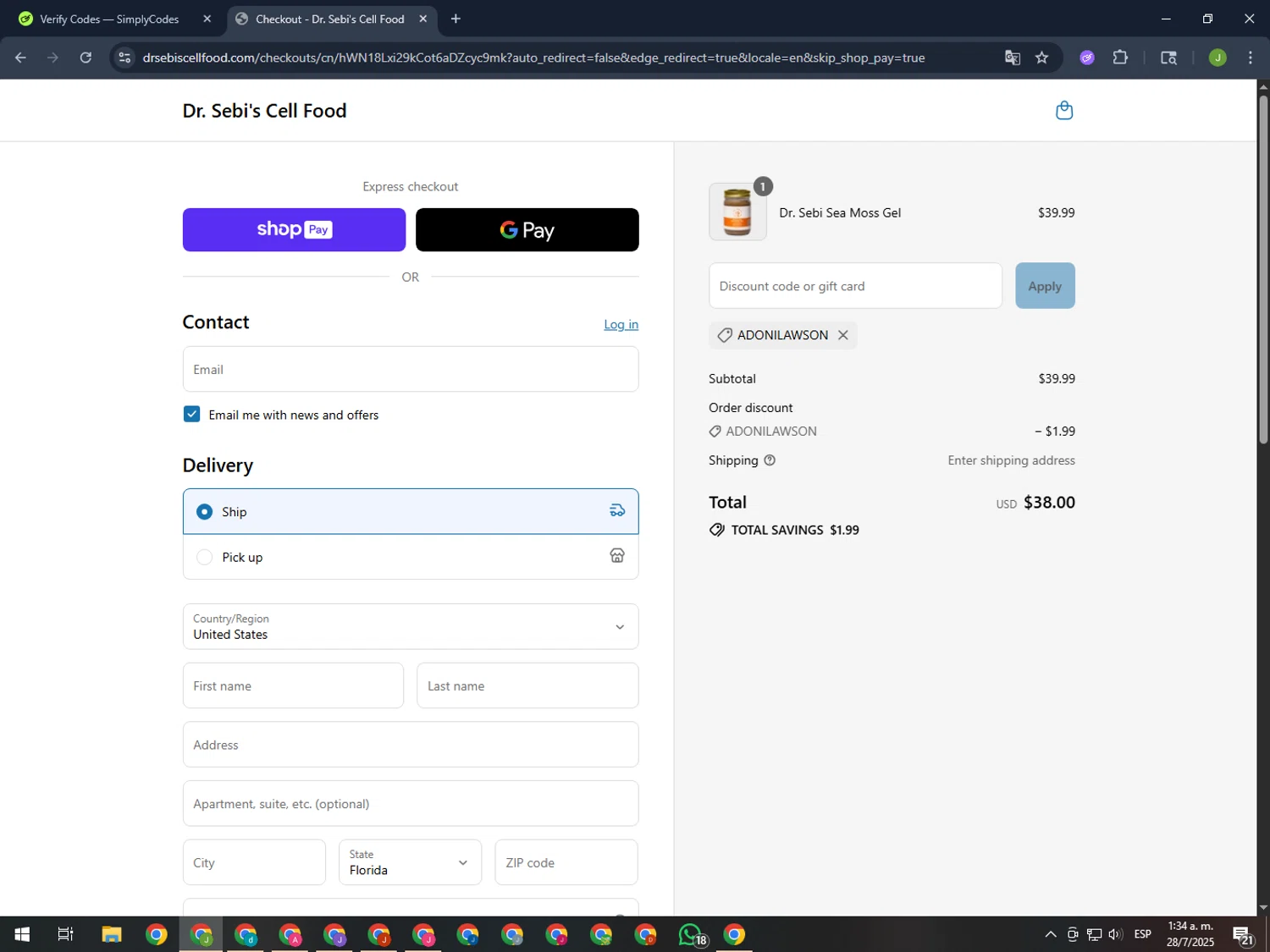Click the Dr. Sebi Sea Moss Gel thumbnail

(737, 212)
